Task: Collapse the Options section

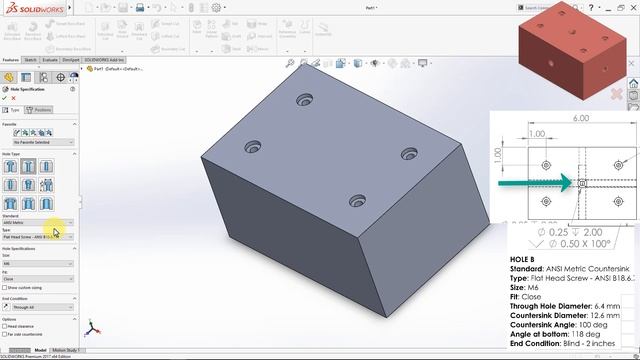Action: [x=74, y=319]
